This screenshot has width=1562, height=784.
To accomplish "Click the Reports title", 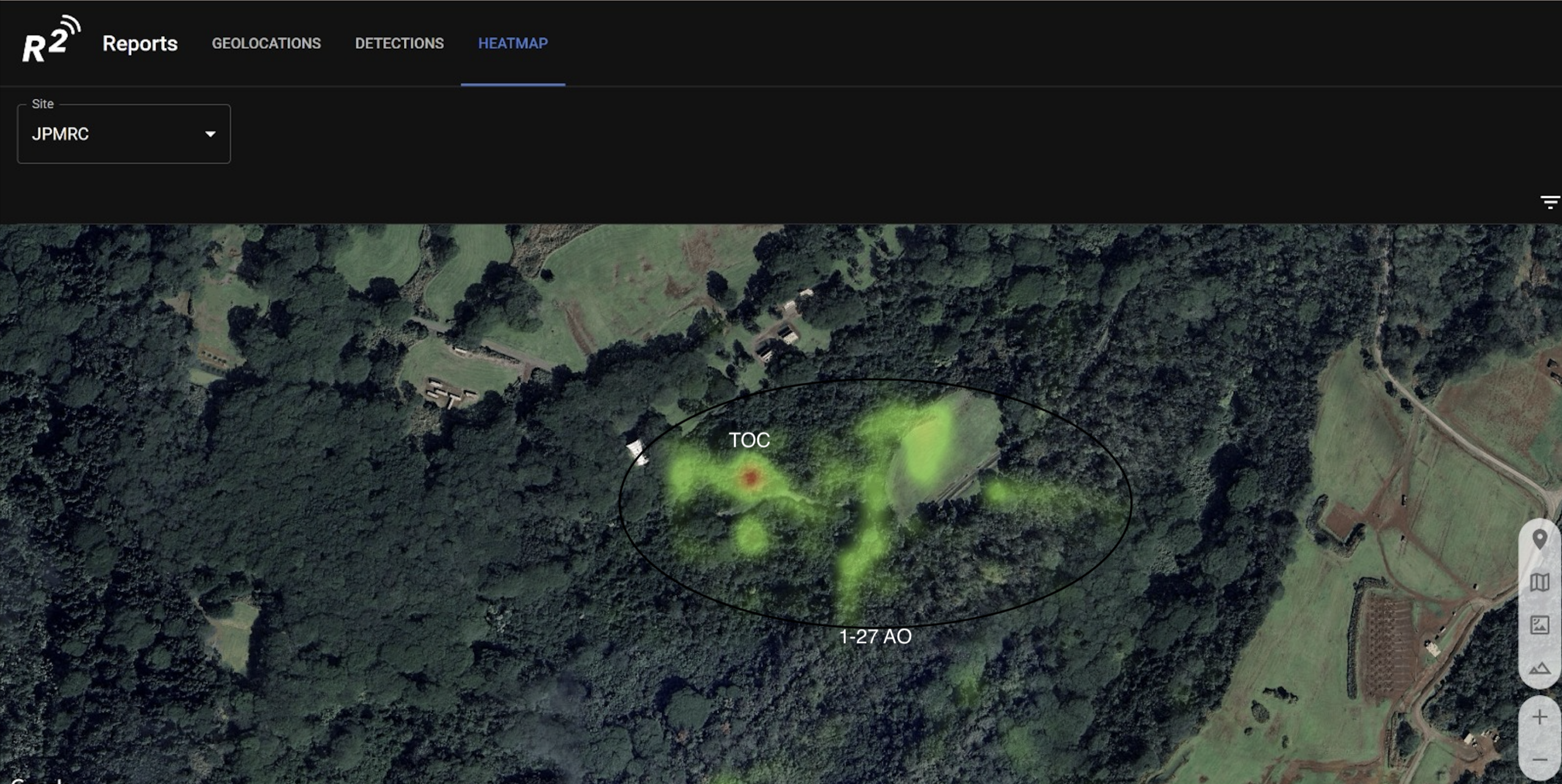I will [140, 43].
